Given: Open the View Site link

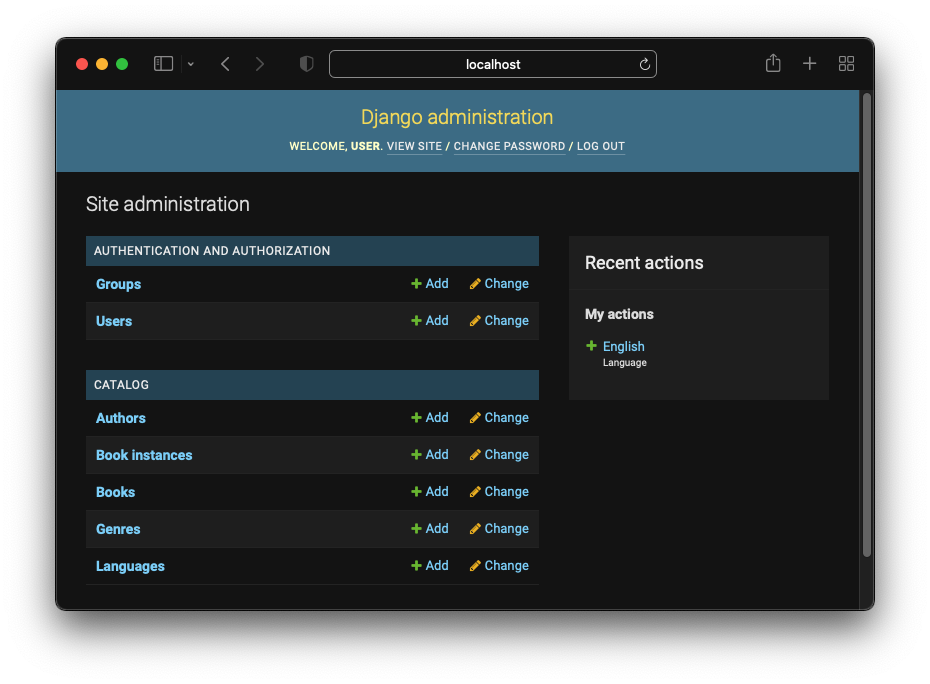Looking at the screenshot, I should pyautogui.click(x=414, y=146).
